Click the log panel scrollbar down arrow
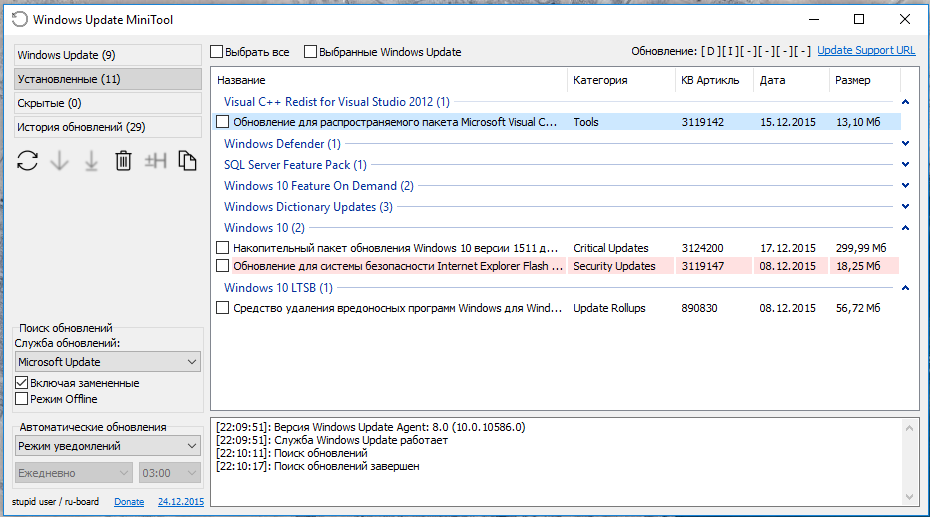The image size is (930, 517). (x=910, y=497)
